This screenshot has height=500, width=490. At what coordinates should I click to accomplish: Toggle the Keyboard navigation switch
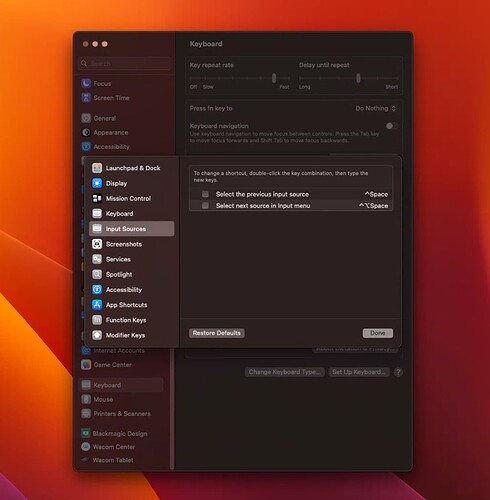[392, 126]
